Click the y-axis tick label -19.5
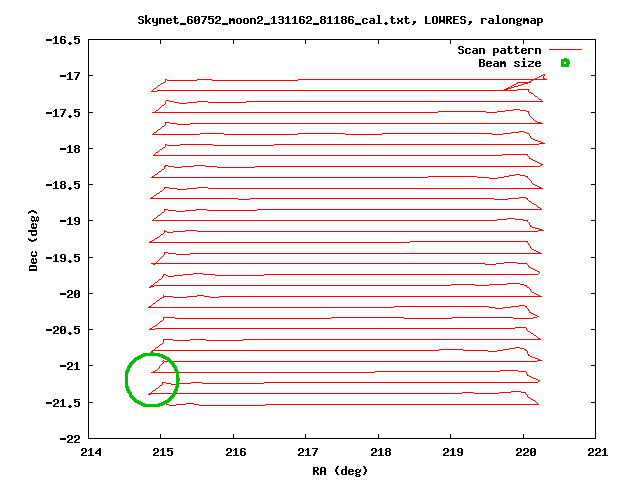Image resolution: width=640 pixels, height=480 pixels. [63, 258]
